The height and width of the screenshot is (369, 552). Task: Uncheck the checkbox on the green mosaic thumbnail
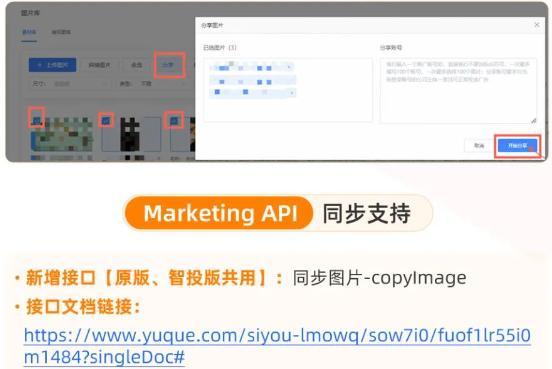click(36, 120)
